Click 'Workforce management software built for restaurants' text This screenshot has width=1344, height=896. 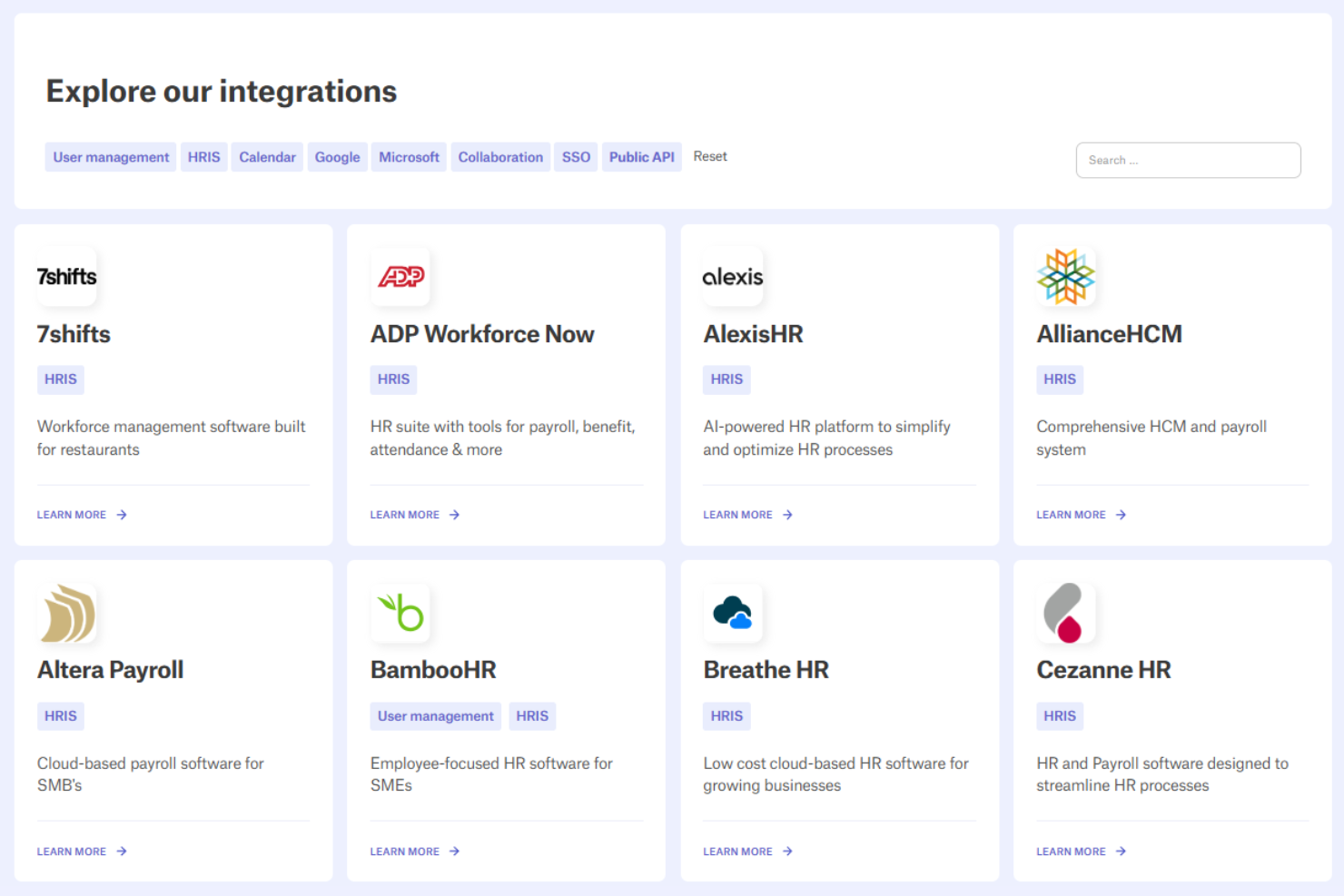pyautogui.click(x=172, y=438)
